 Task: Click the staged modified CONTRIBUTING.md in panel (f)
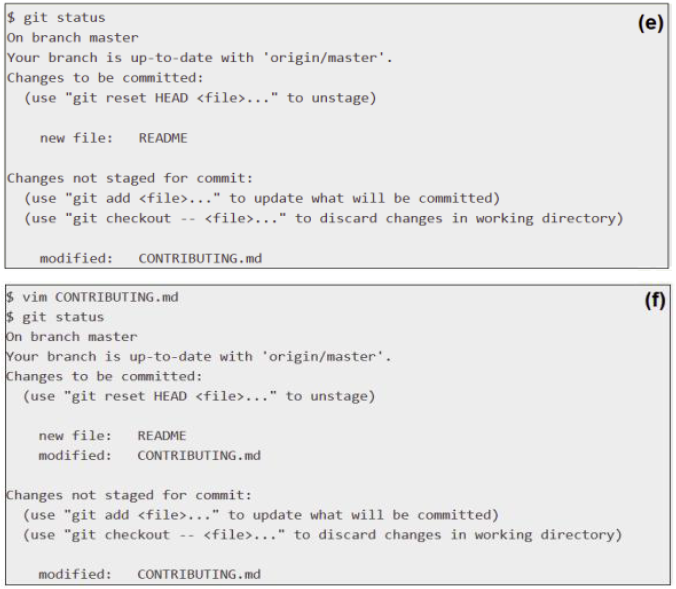[x=149, y=456]
